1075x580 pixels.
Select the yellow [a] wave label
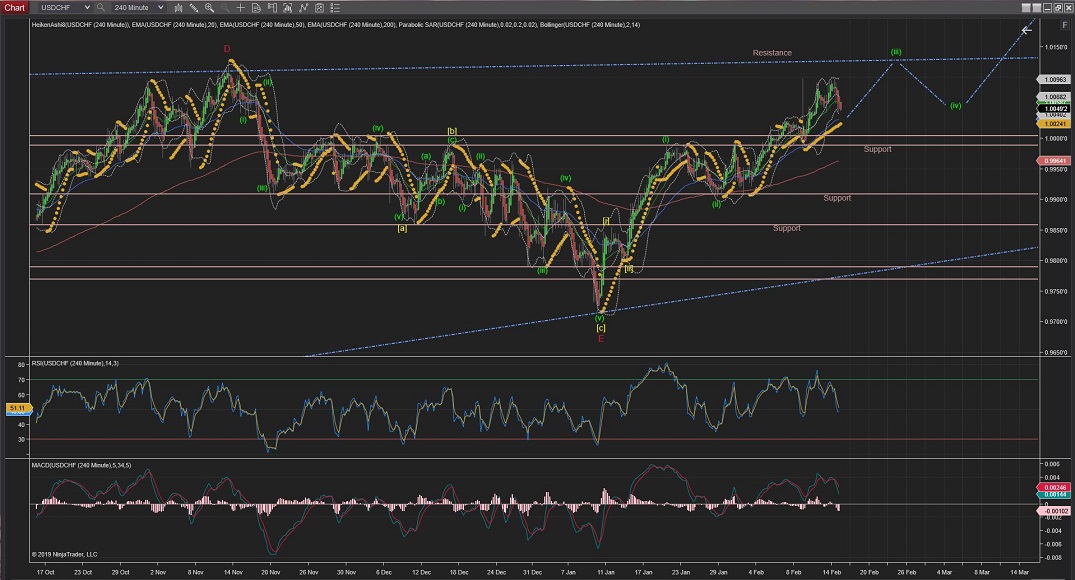pos(402,228)
